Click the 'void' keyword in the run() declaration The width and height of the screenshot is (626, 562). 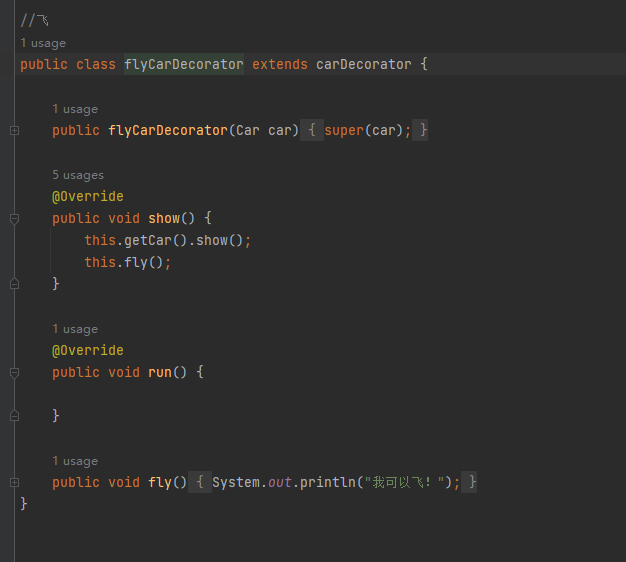[x=124, y=372]
